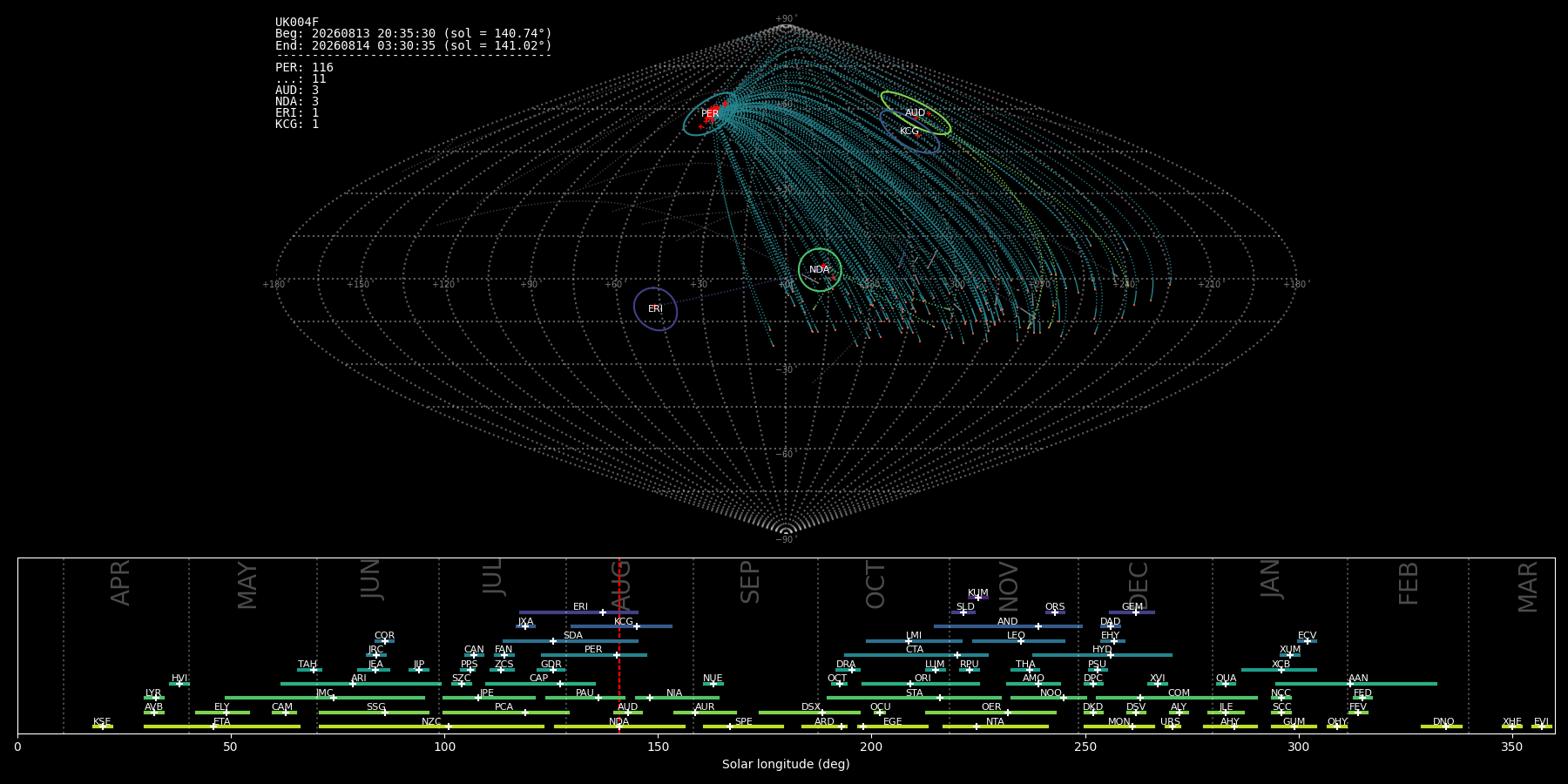Select the PER: 116 count entry
1568x784 pixels.
(304, 67)
